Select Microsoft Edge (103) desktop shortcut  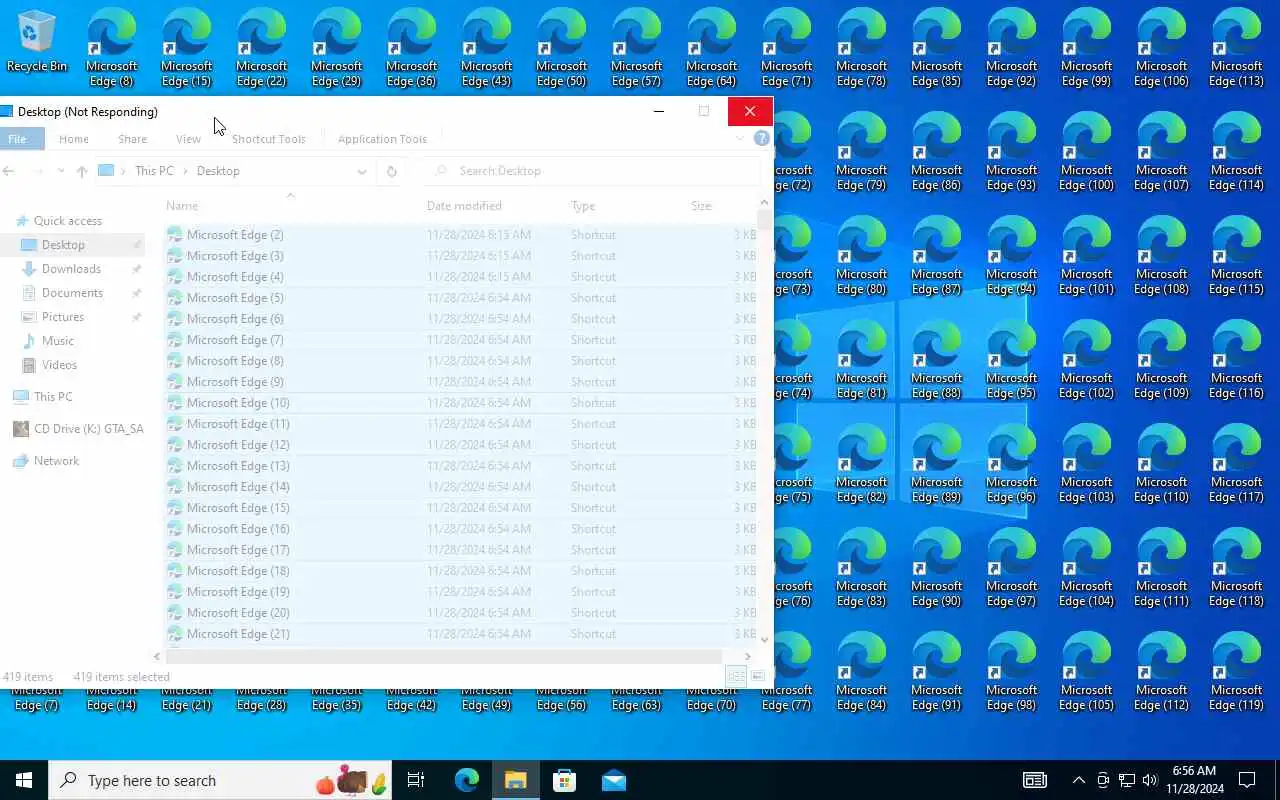tap(1087, 464)
